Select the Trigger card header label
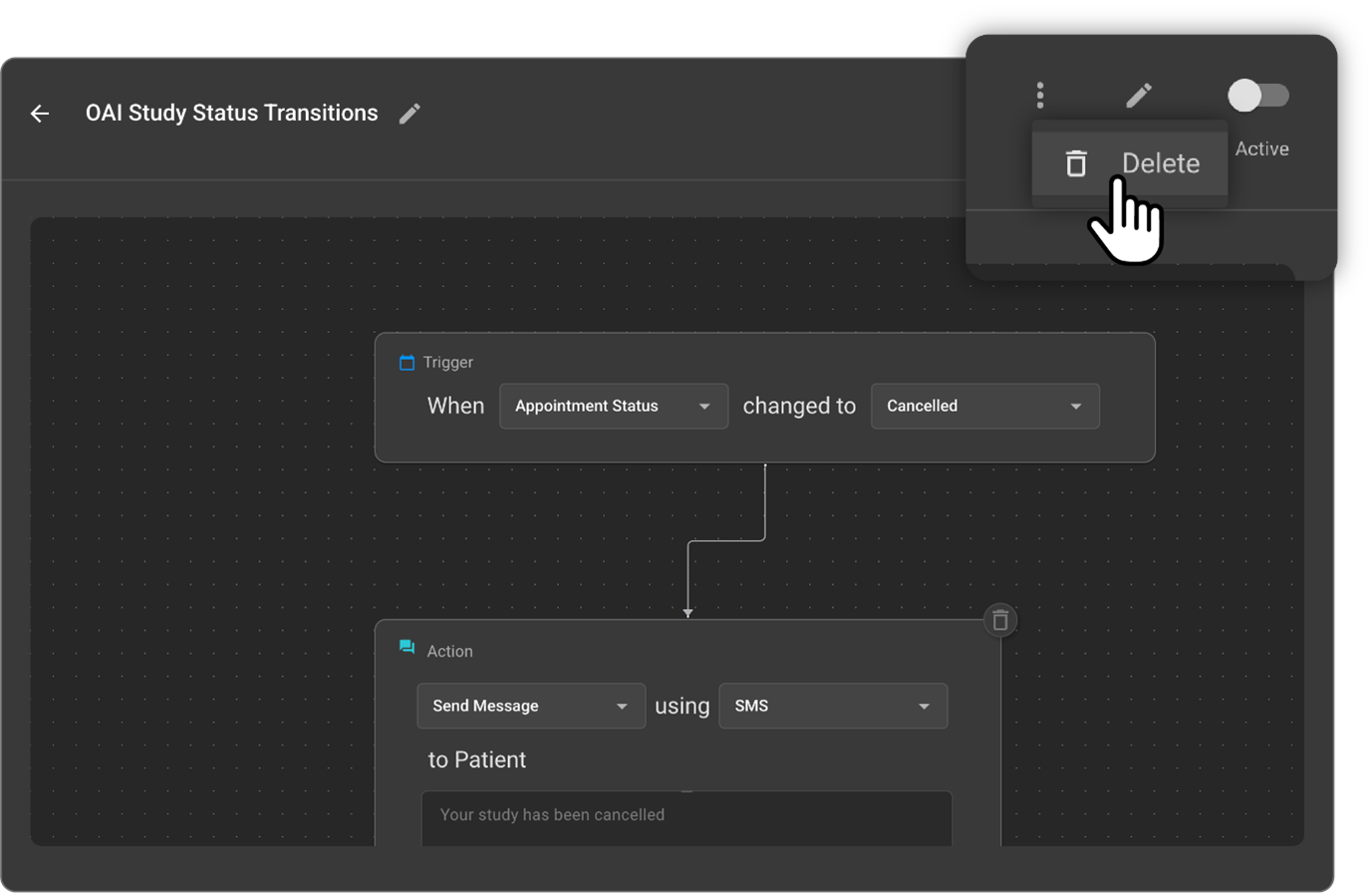The width and height of the screenshot is (1372, 893). coord(448,363)
